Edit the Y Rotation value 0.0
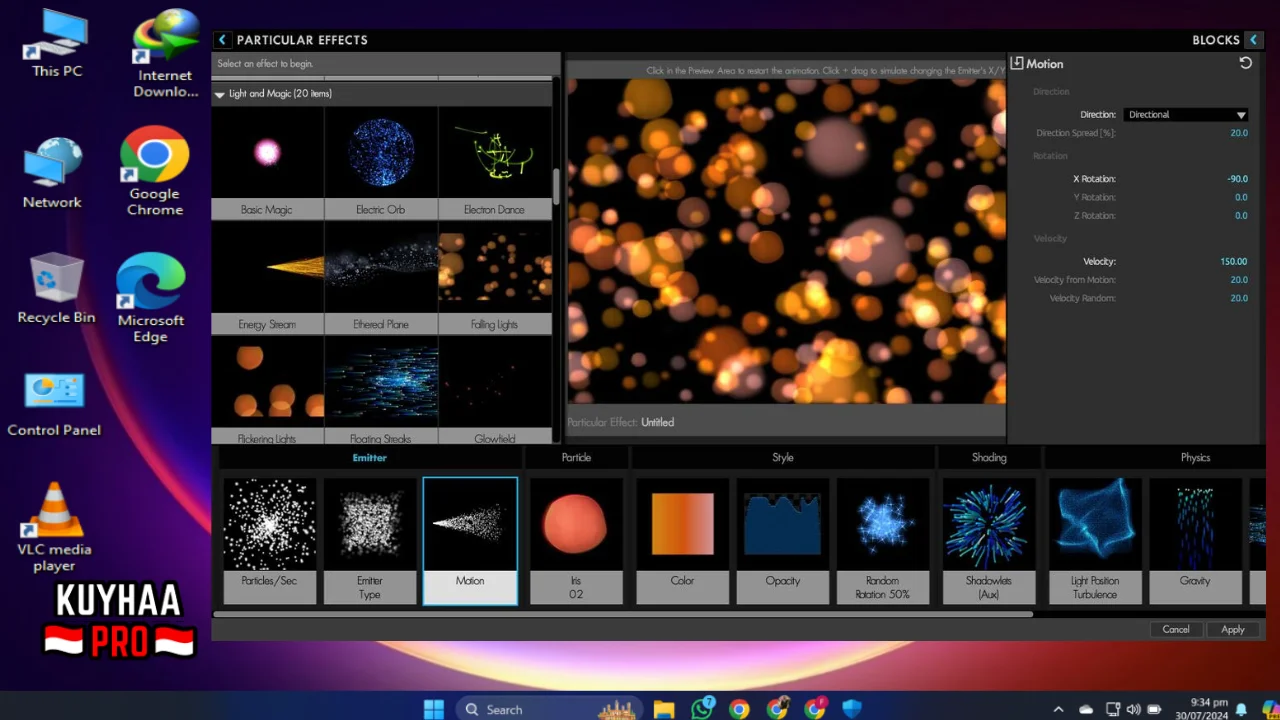 point(1241,197)
